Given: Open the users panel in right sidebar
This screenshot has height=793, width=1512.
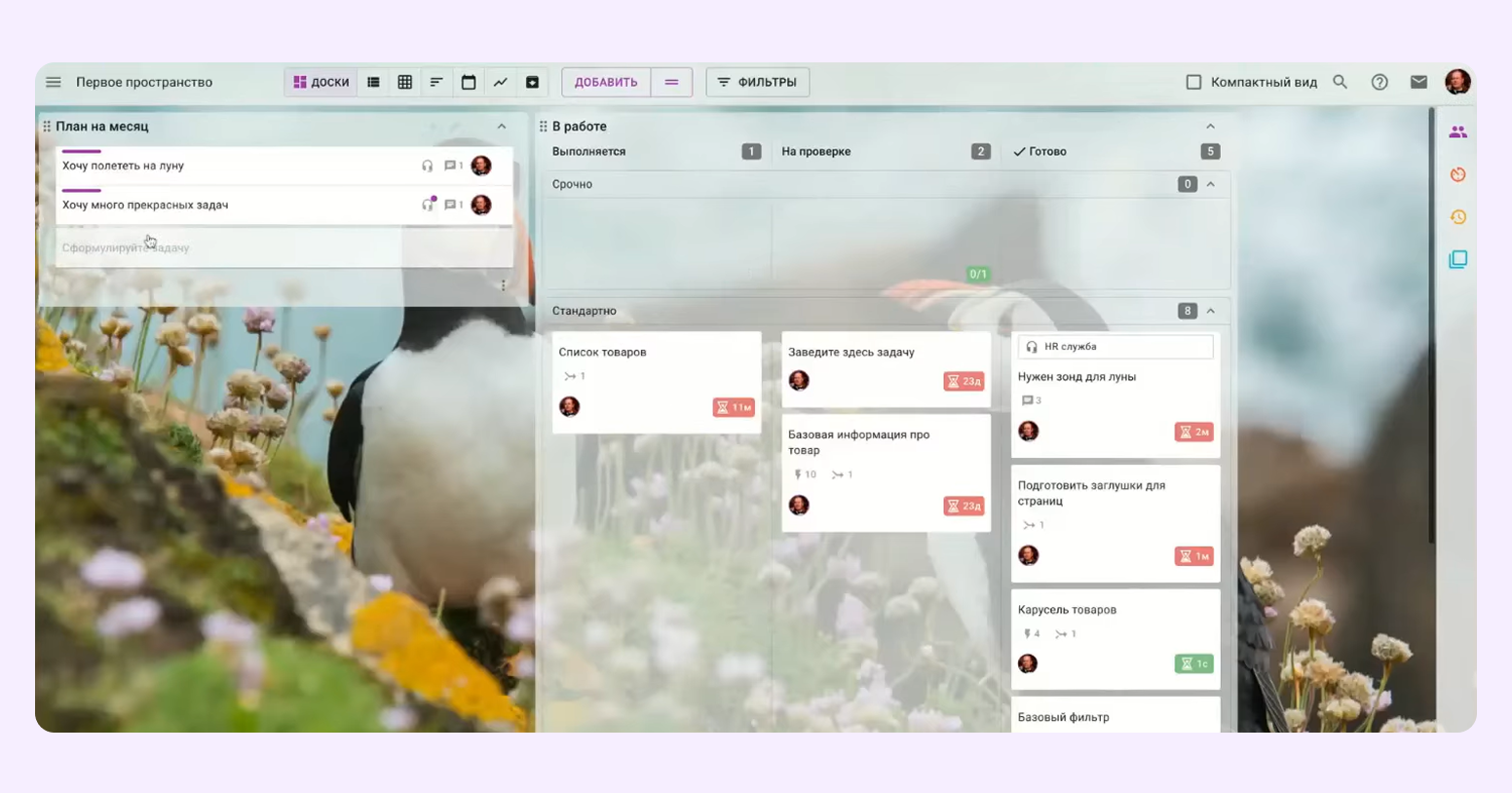Looking at the screenshot, I should [x=1457, y=132].
